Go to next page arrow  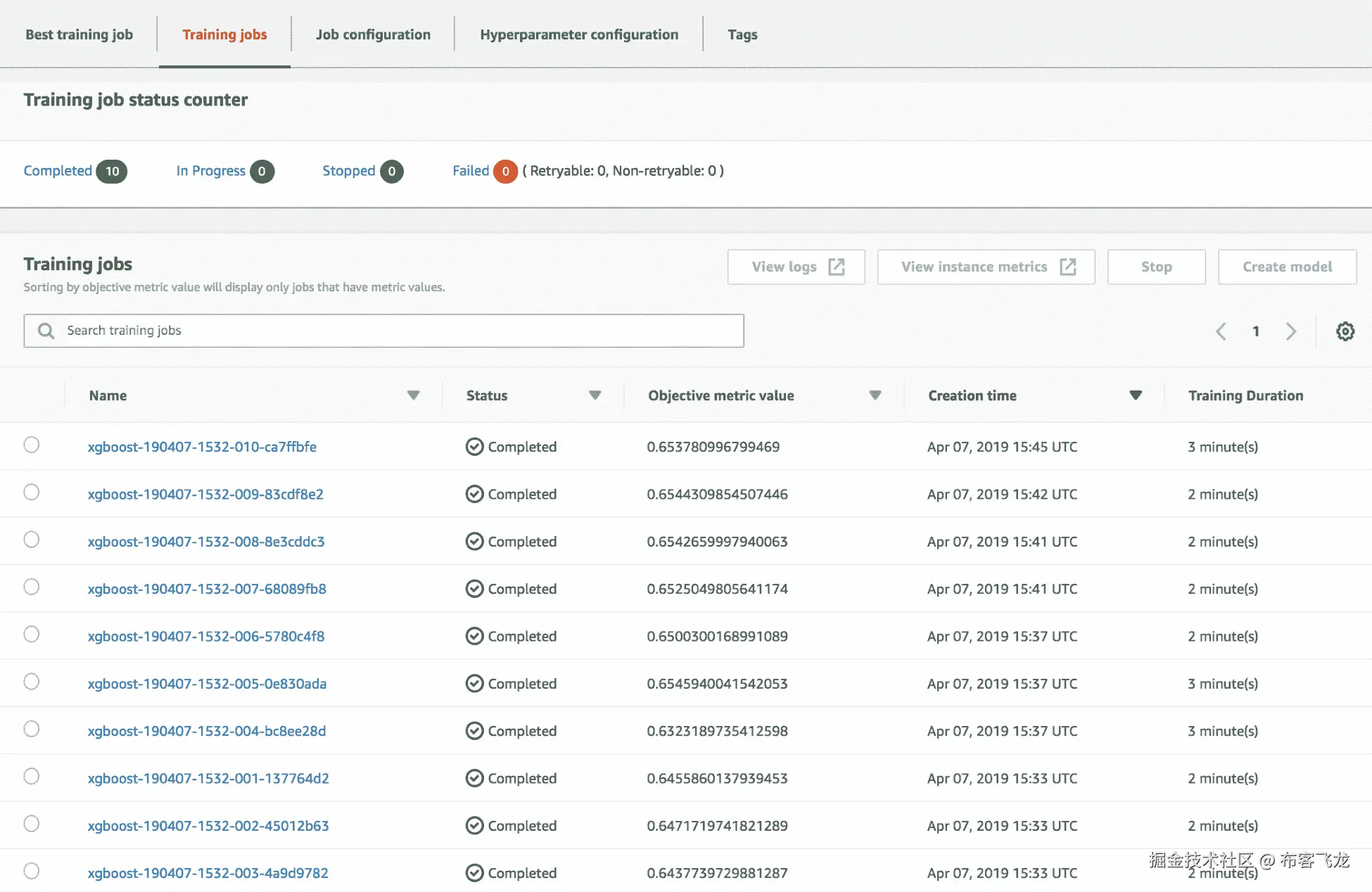pyautogui.click(x=1290, y=331)
